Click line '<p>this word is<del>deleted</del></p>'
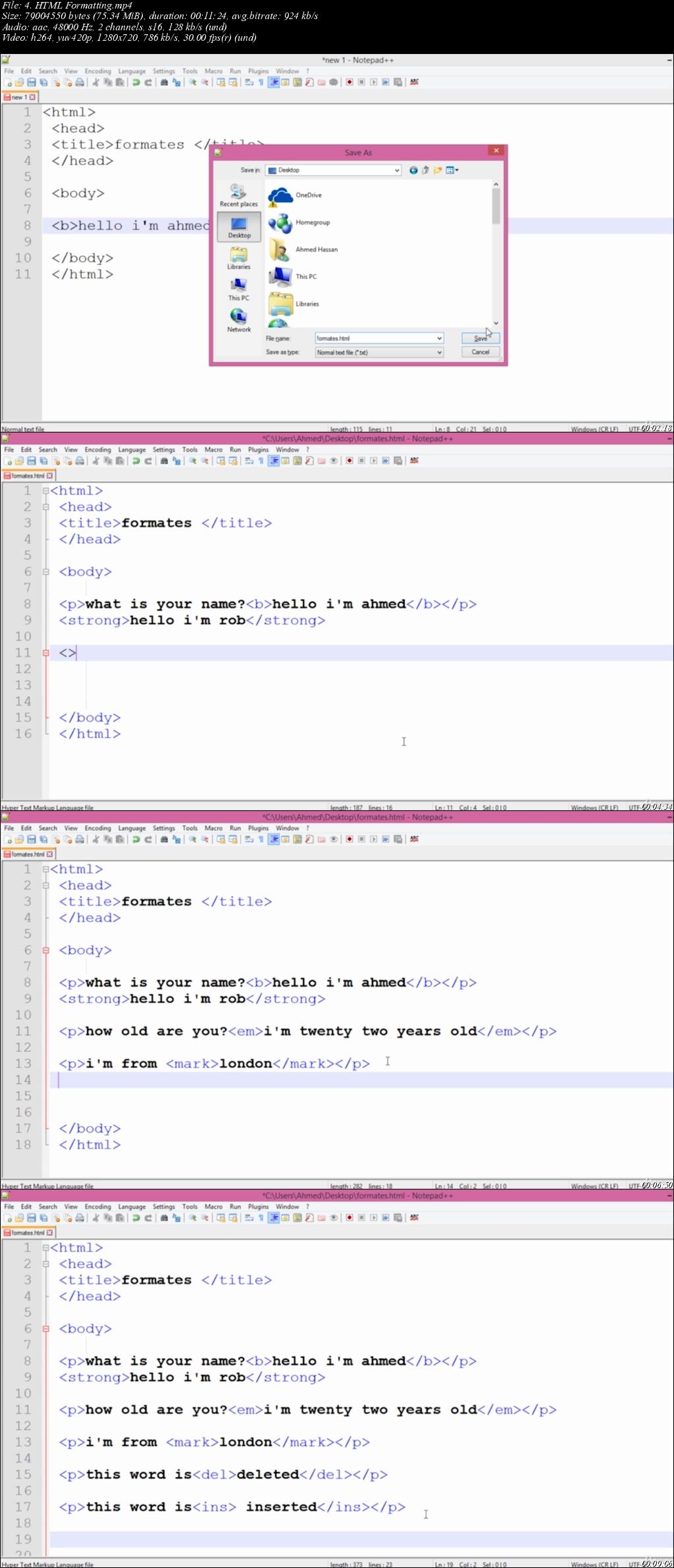Viewport: 674px width, 1568px height. pyautogui.click(x=223, y=1475)
